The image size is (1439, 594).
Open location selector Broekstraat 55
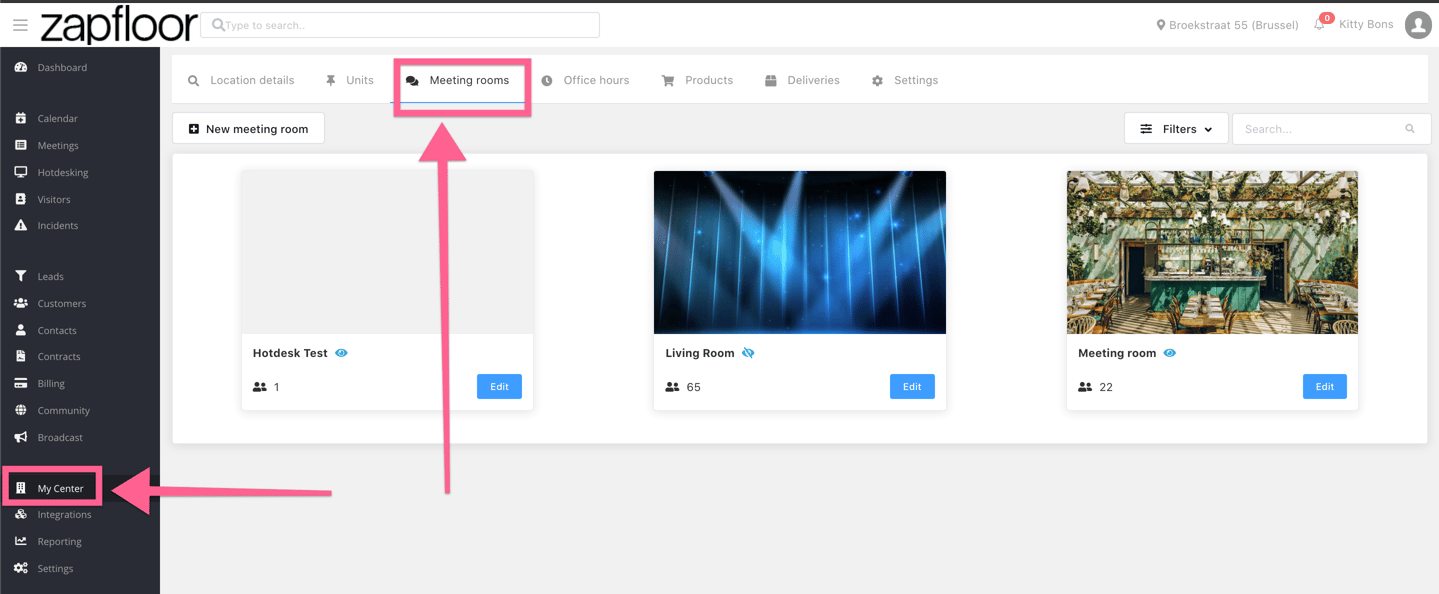pos(1227,25)
